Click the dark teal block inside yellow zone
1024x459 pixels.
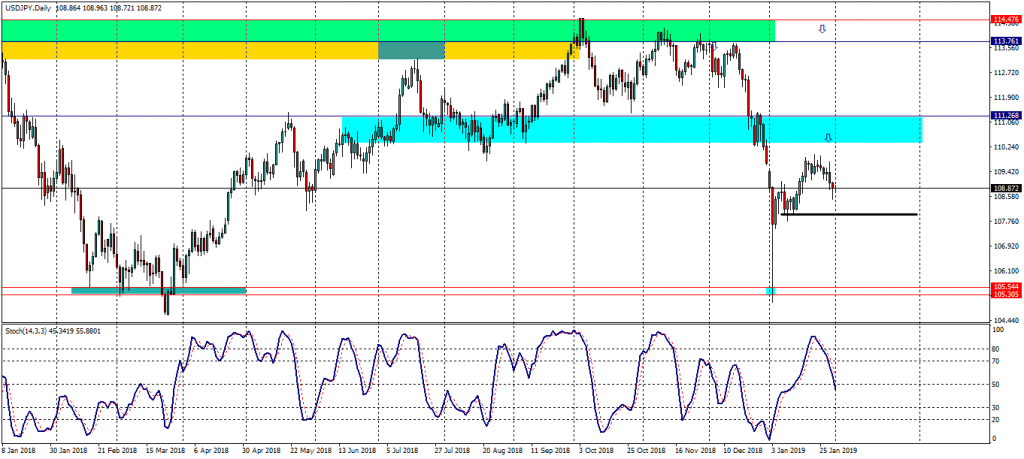[x=411, y=50]
